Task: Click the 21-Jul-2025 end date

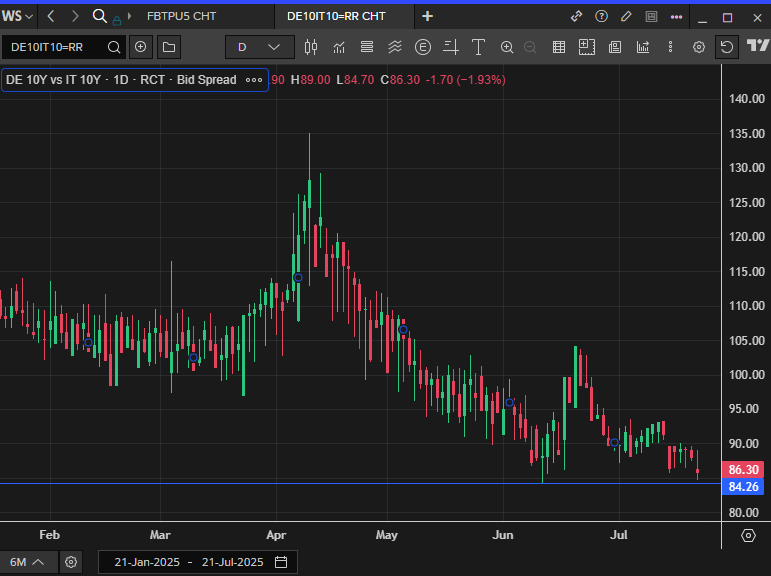Action: 233,562
